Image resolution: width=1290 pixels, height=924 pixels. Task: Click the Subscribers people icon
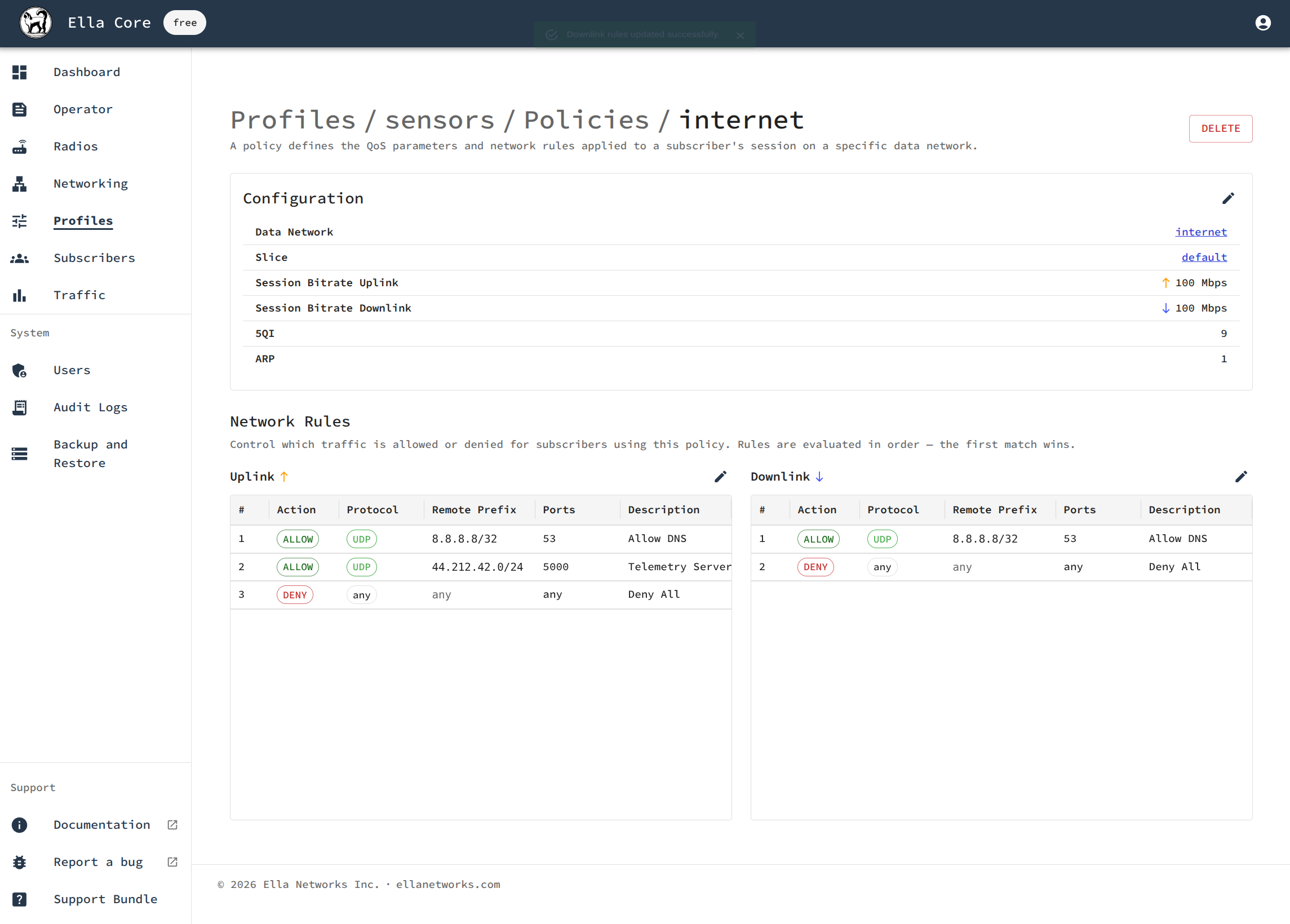(19, 258)
